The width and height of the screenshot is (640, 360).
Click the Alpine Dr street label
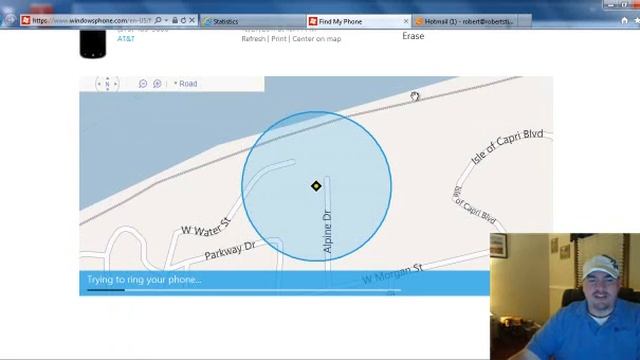(327, 231)
